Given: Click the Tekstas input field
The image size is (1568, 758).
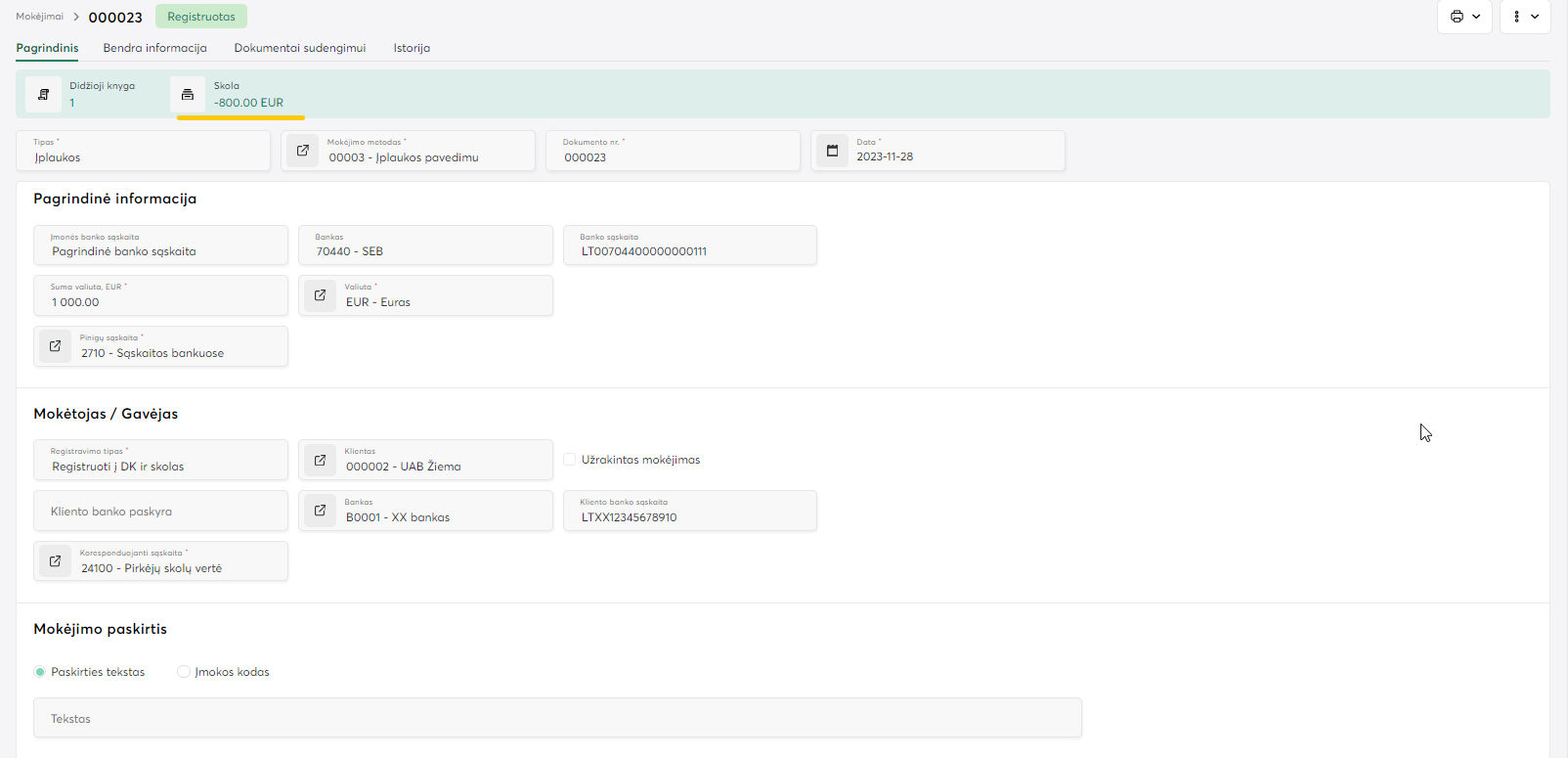Looking at the screenshot, I should [x=557, y=718].
